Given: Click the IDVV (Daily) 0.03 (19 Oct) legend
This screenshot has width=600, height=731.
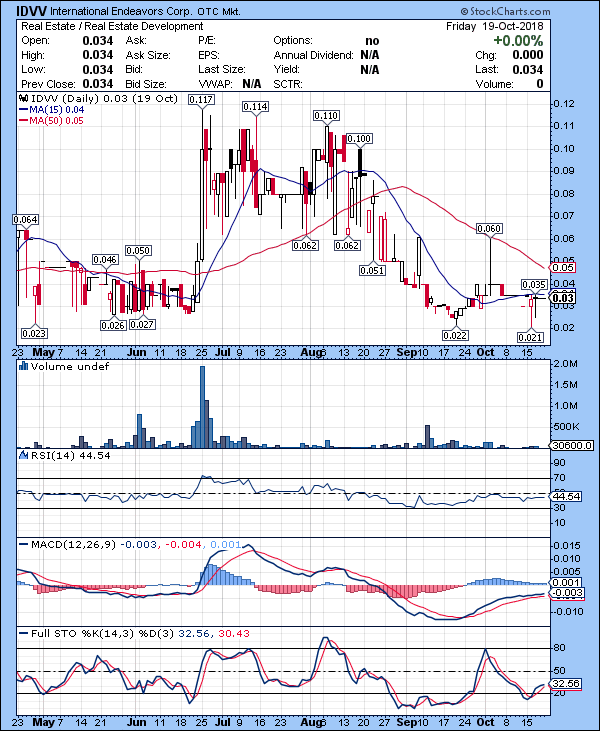Looking at the screenshot, I should click(x=104, y=98).
